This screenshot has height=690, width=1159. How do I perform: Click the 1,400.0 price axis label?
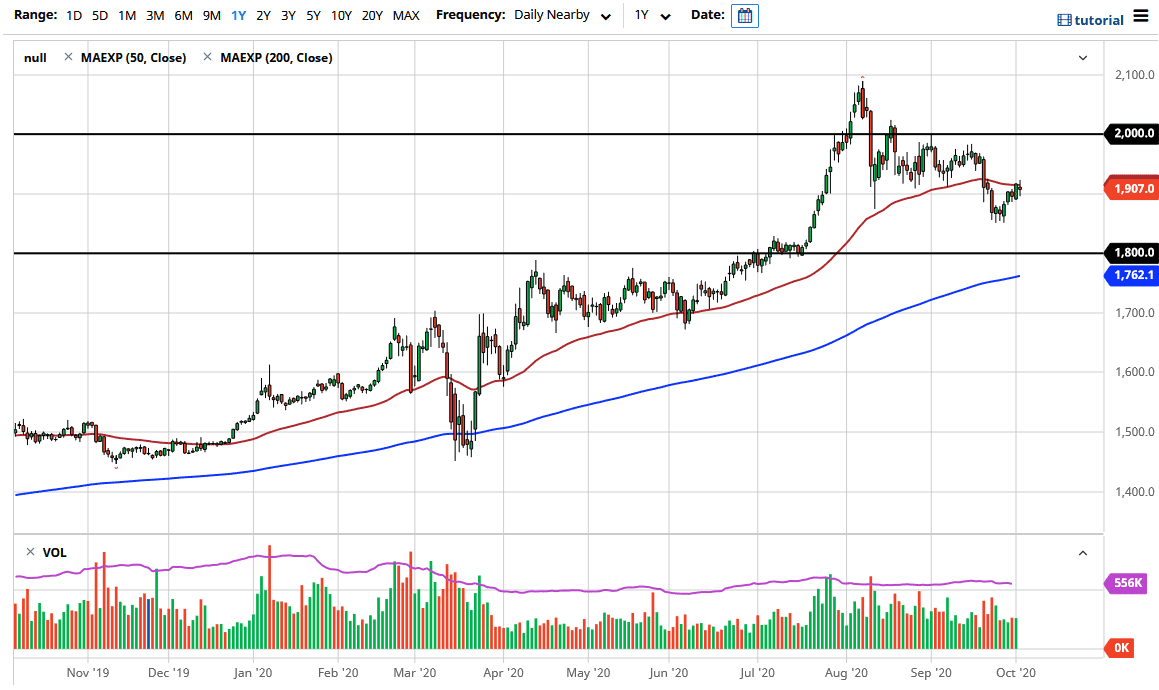tap(1135, 492)
